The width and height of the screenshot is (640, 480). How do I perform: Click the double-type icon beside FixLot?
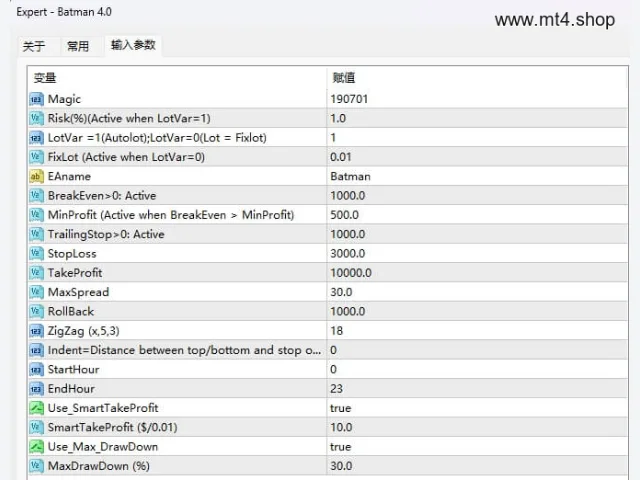(36, 157)
